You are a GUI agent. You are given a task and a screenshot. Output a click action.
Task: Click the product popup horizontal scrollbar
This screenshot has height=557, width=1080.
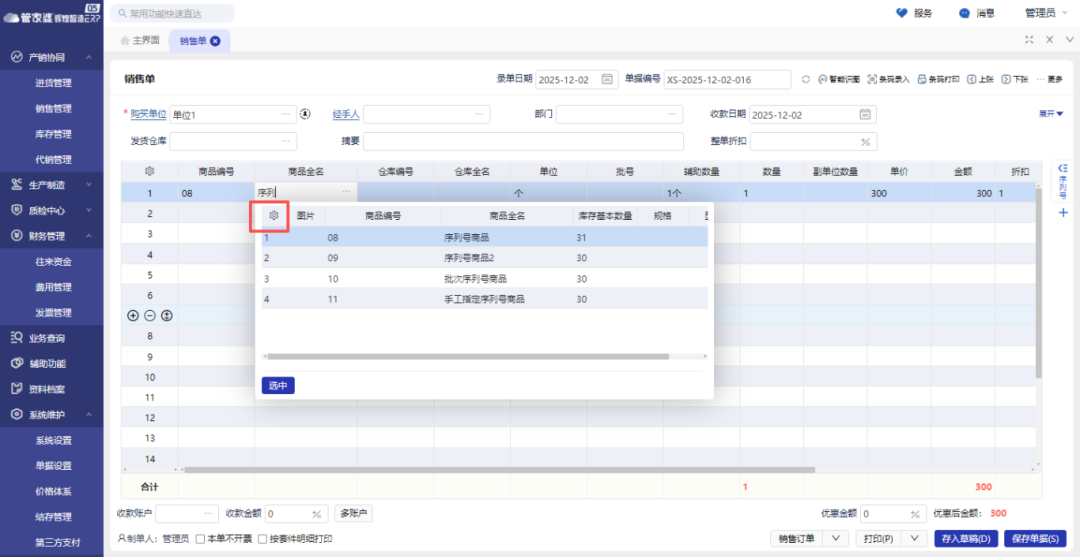point(468,357)
